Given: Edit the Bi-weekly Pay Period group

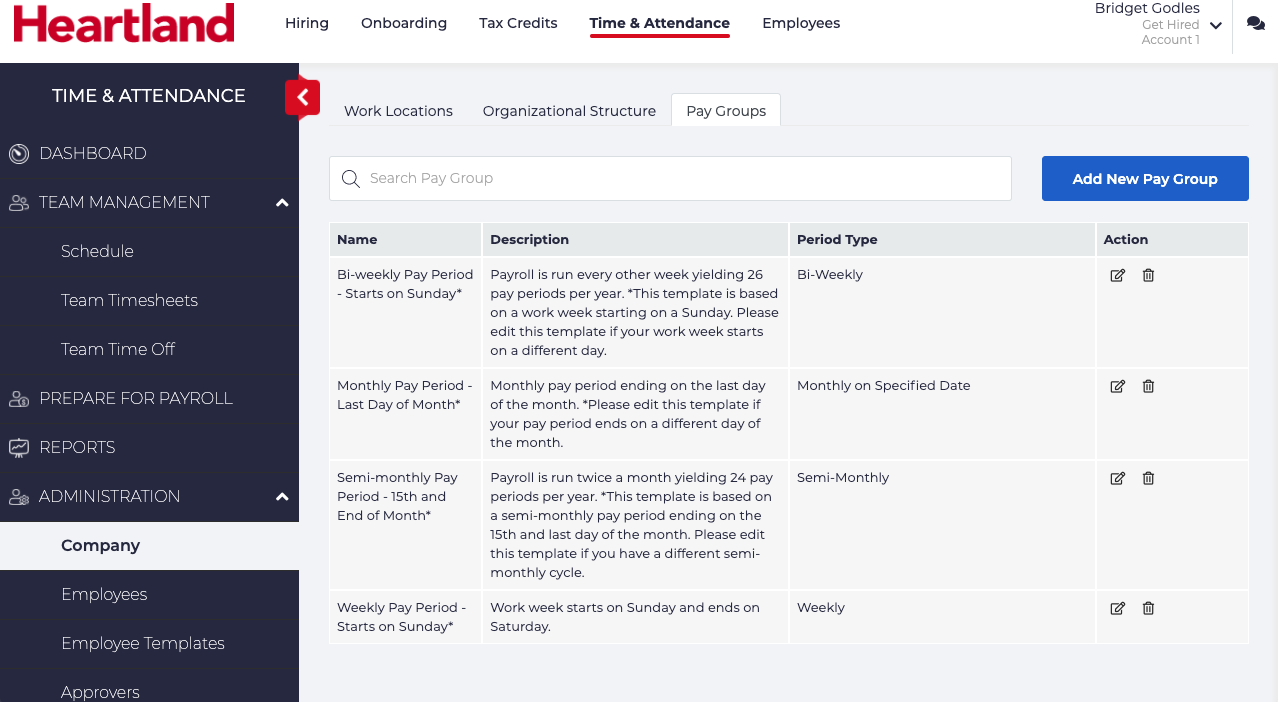Looking at the screenshot, I should click(x=1118, y=275).
